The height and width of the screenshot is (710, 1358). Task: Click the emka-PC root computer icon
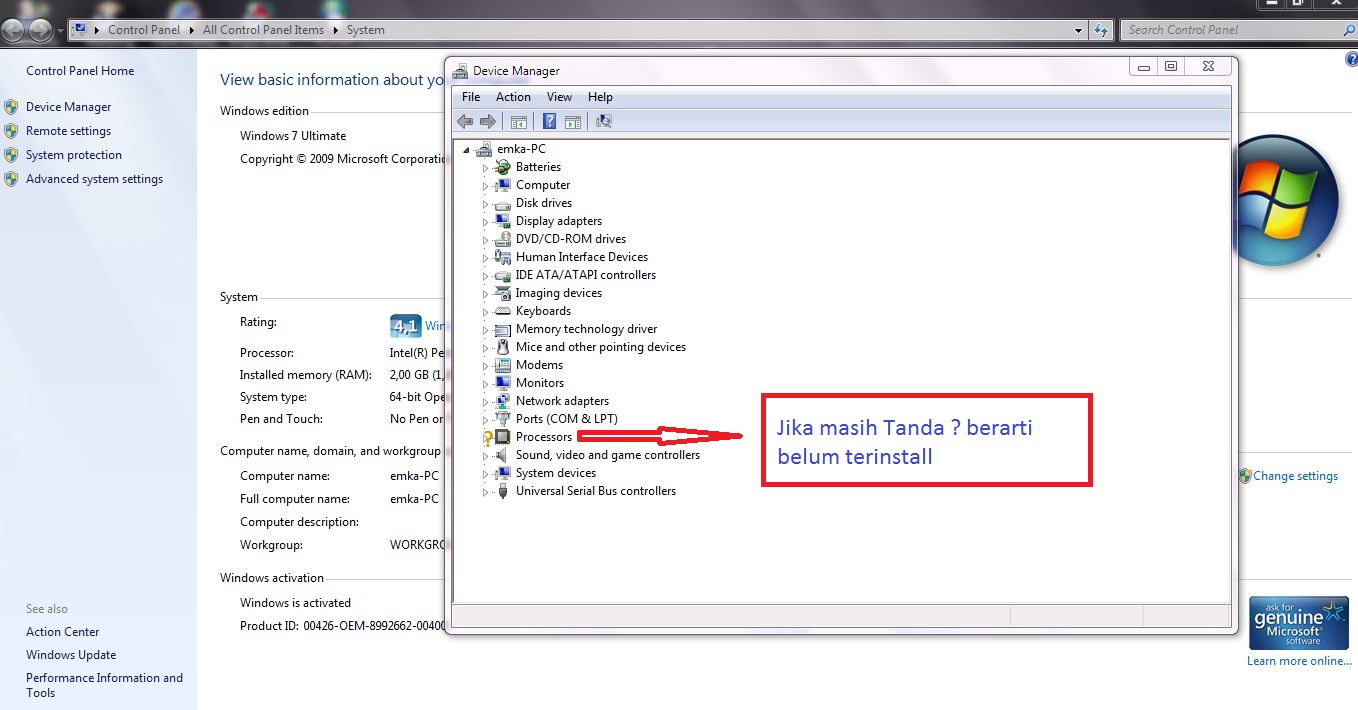click(484, 149)
